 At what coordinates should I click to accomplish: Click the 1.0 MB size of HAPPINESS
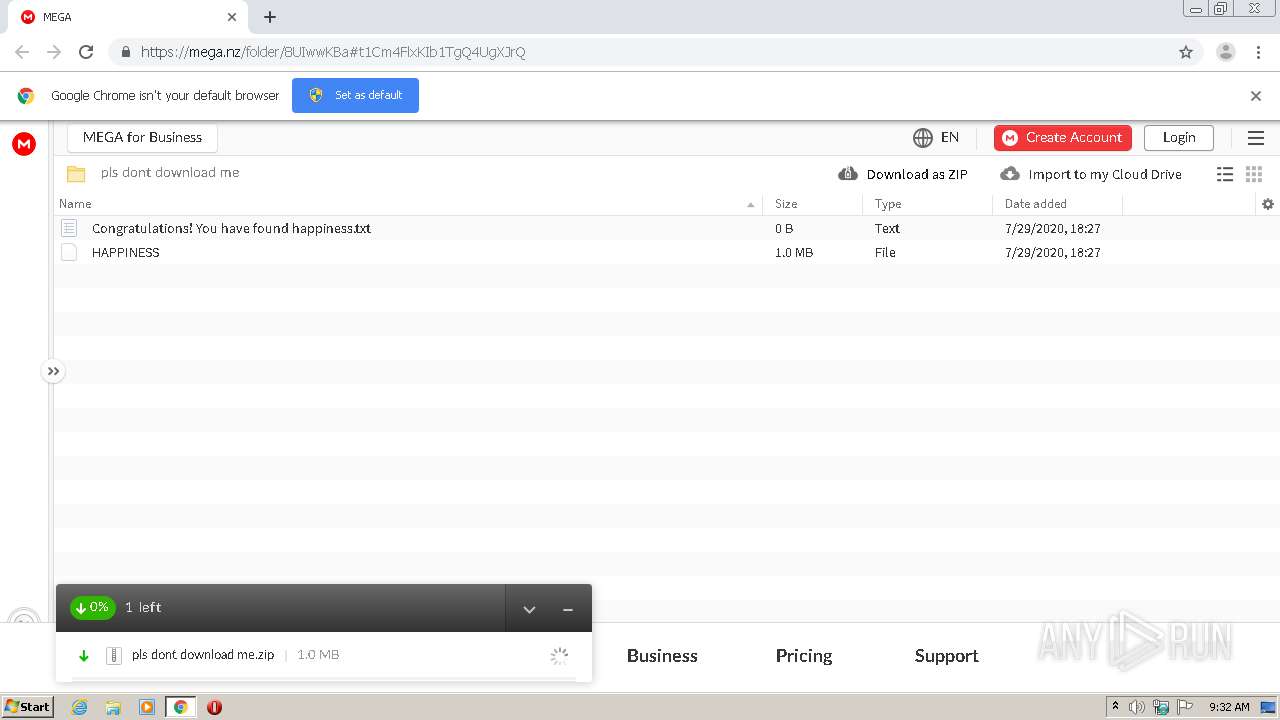pyautogui.click(x=794, y=252)
